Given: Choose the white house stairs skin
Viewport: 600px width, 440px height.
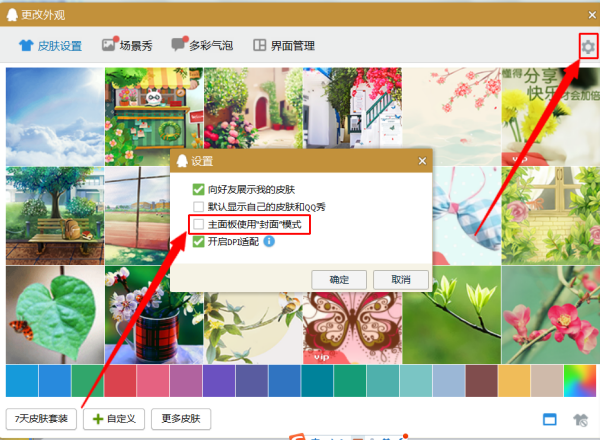Looking at the screenshot, I should [352, 108].
